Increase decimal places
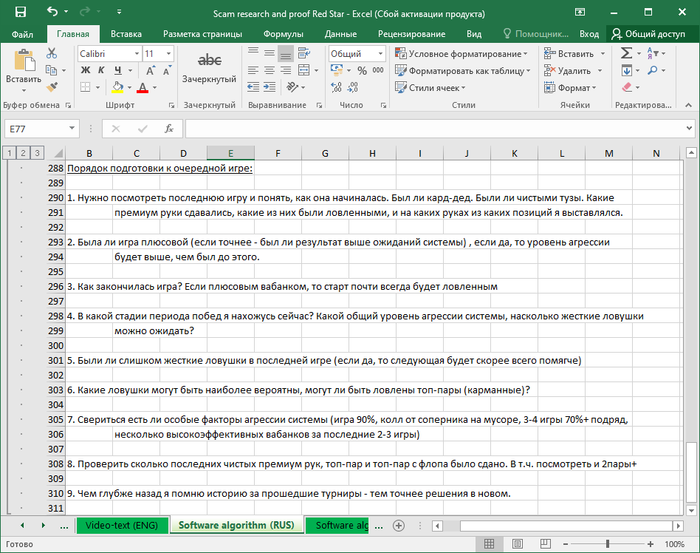The image size is (700, 553). [x=336, y=87]
